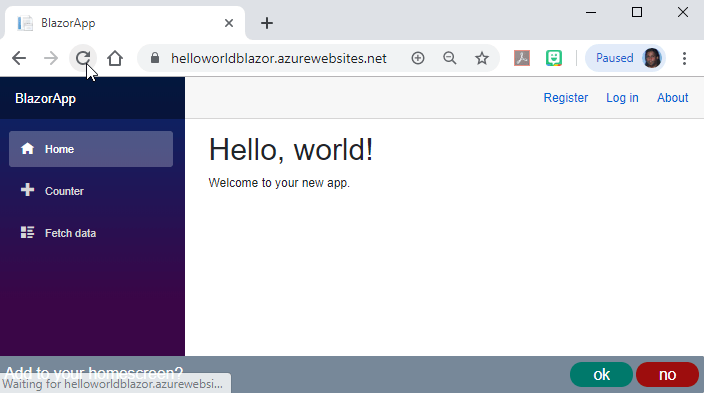
Task: Reload the current page
Action: [83, 58]
